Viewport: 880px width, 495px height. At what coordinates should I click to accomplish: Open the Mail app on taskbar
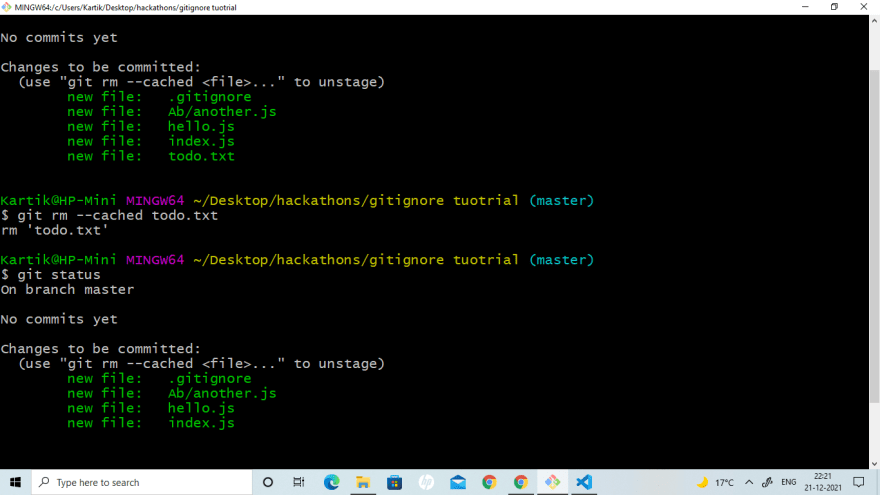tap(458, 482)
